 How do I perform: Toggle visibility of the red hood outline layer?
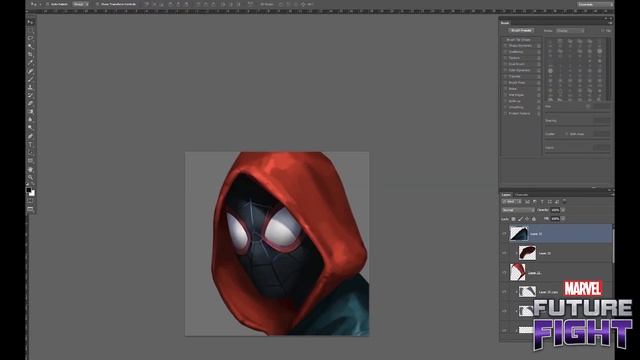(504, 273)
